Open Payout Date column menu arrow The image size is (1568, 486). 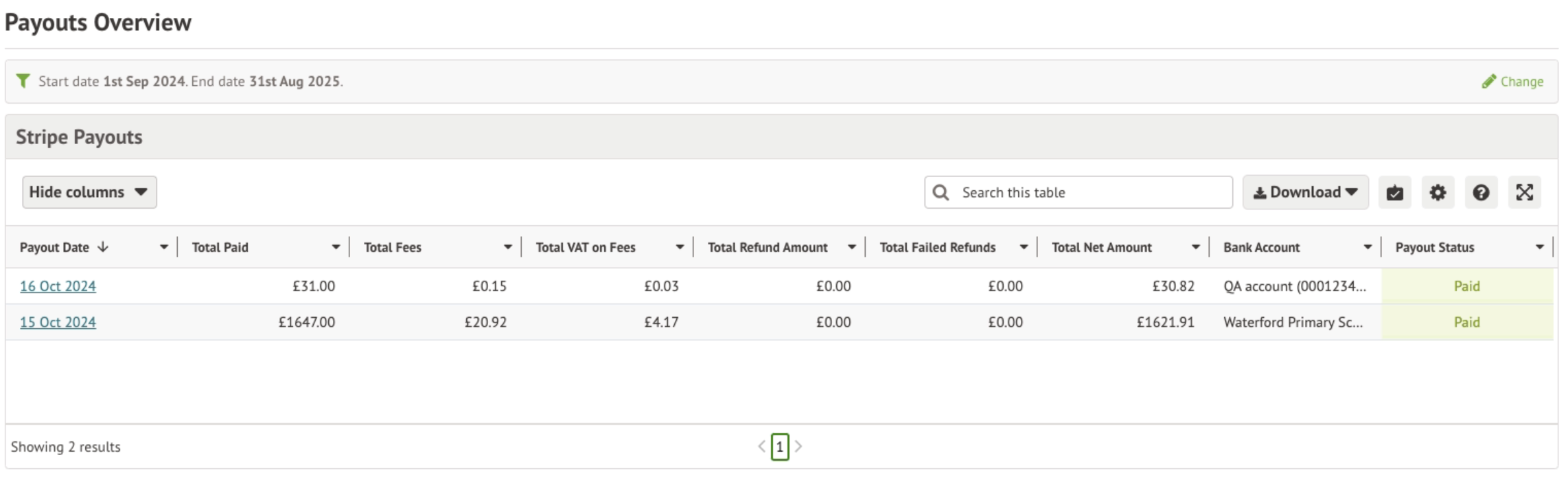click(164, 248)
